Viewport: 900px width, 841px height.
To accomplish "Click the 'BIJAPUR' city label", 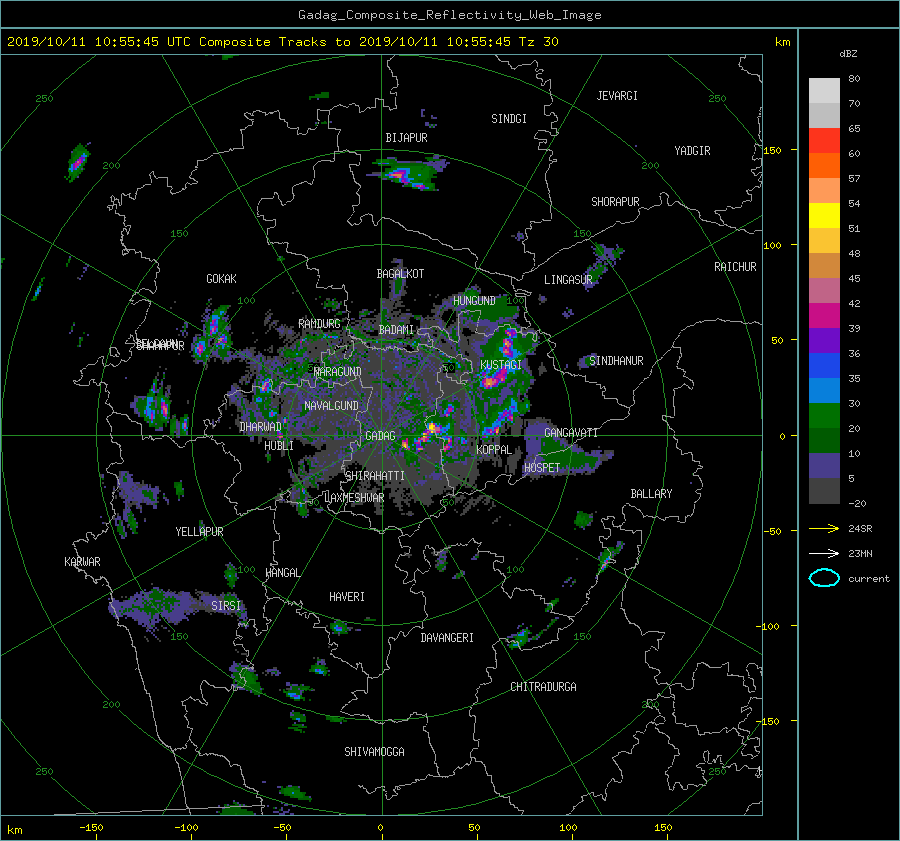I will pos(406,138).
